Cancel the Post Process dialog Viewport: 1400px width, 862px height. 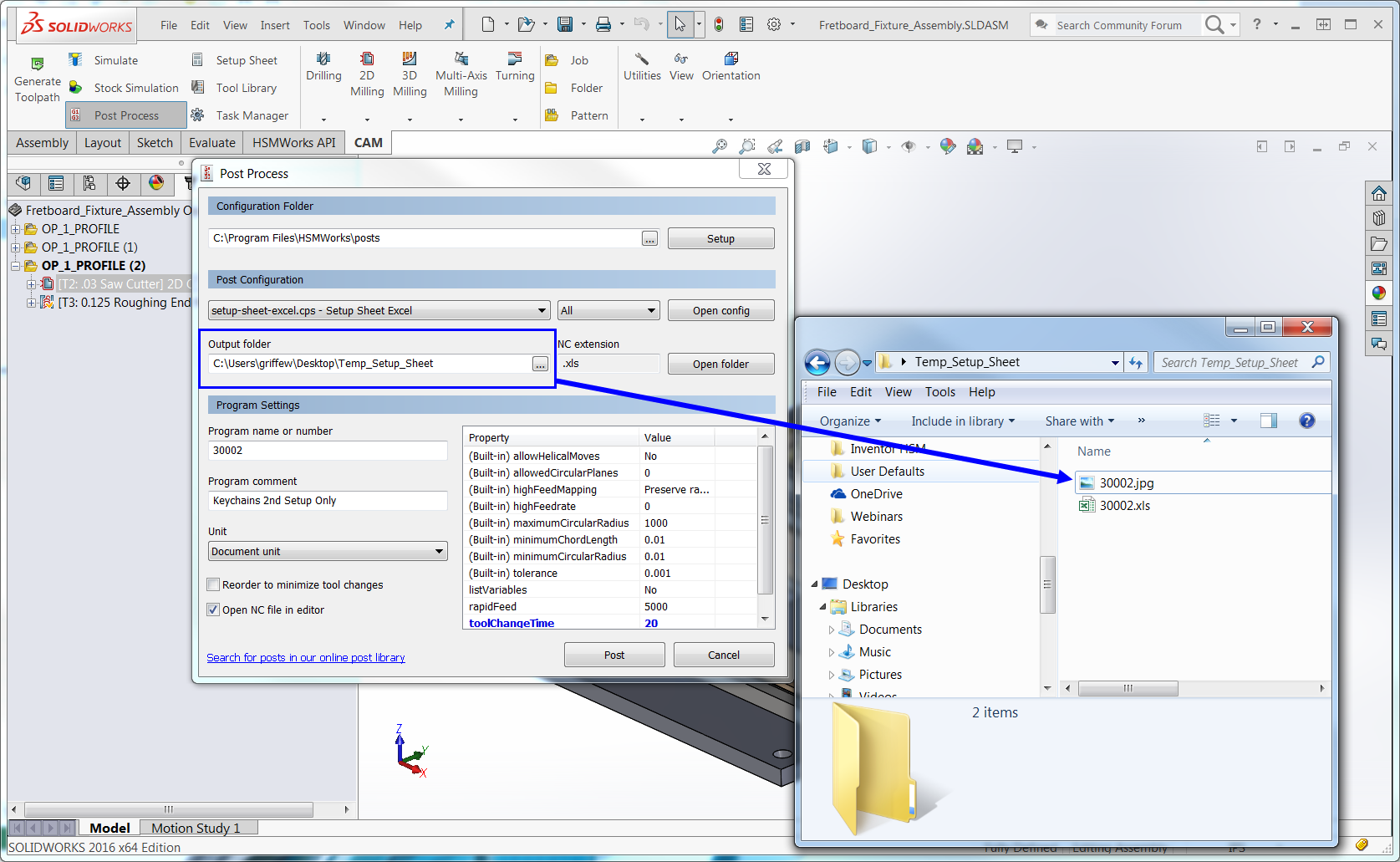click(x=724, y=655)
